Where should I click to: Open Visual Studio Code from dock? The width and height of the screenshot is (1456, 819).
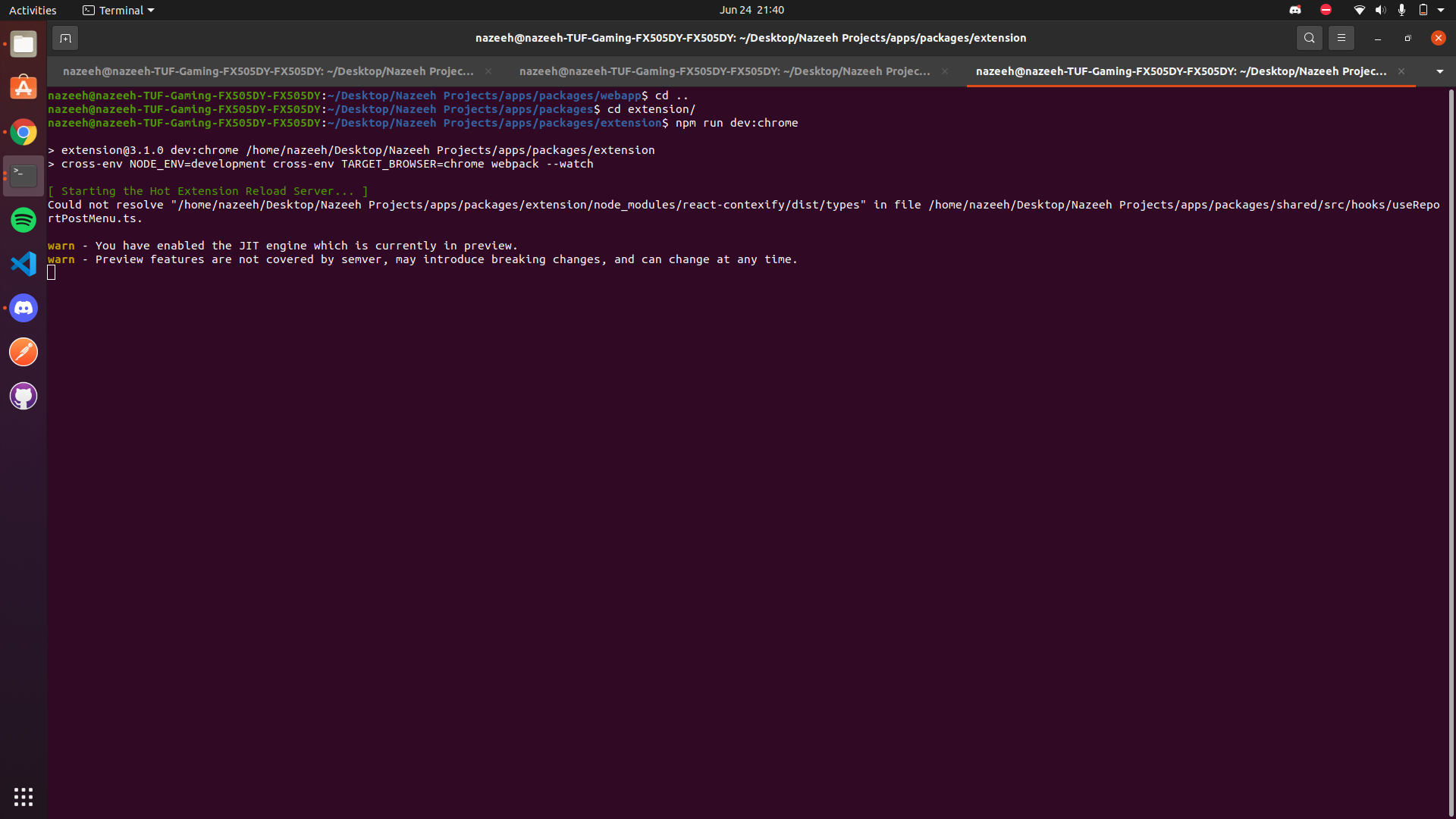(24, 264)
